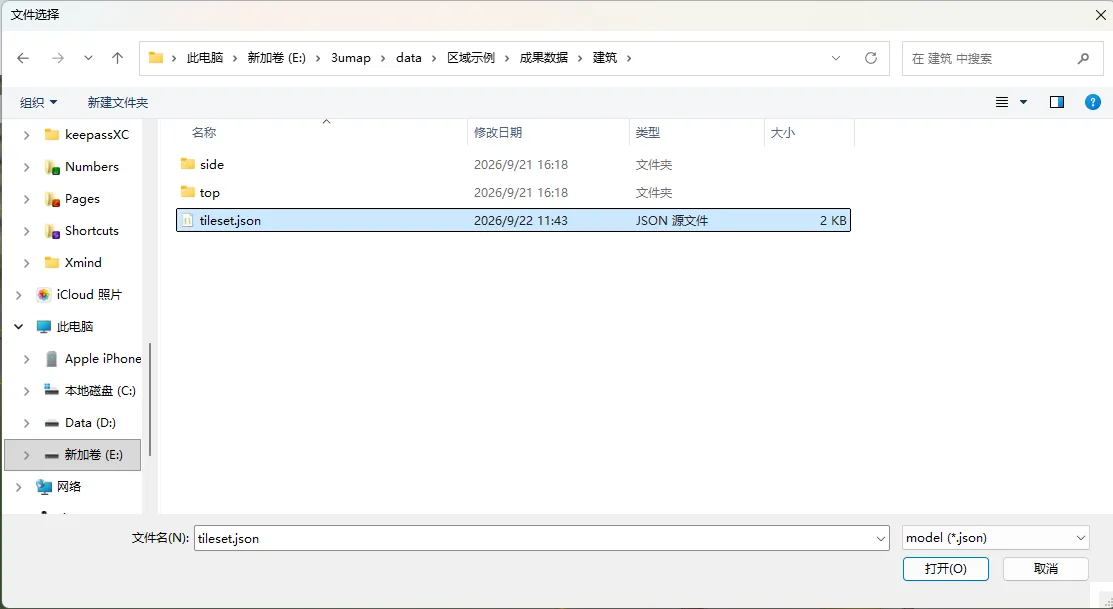Click 建筑 in the breadcrumb
Image resolution: width=1113 pixels, height=609 pixels.
[605, 58]
